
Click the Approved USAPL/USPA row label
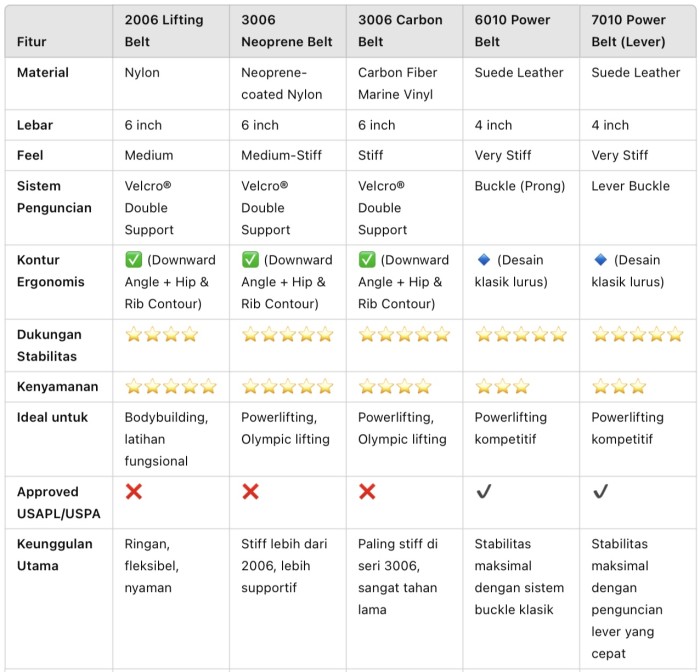(58, 503)
